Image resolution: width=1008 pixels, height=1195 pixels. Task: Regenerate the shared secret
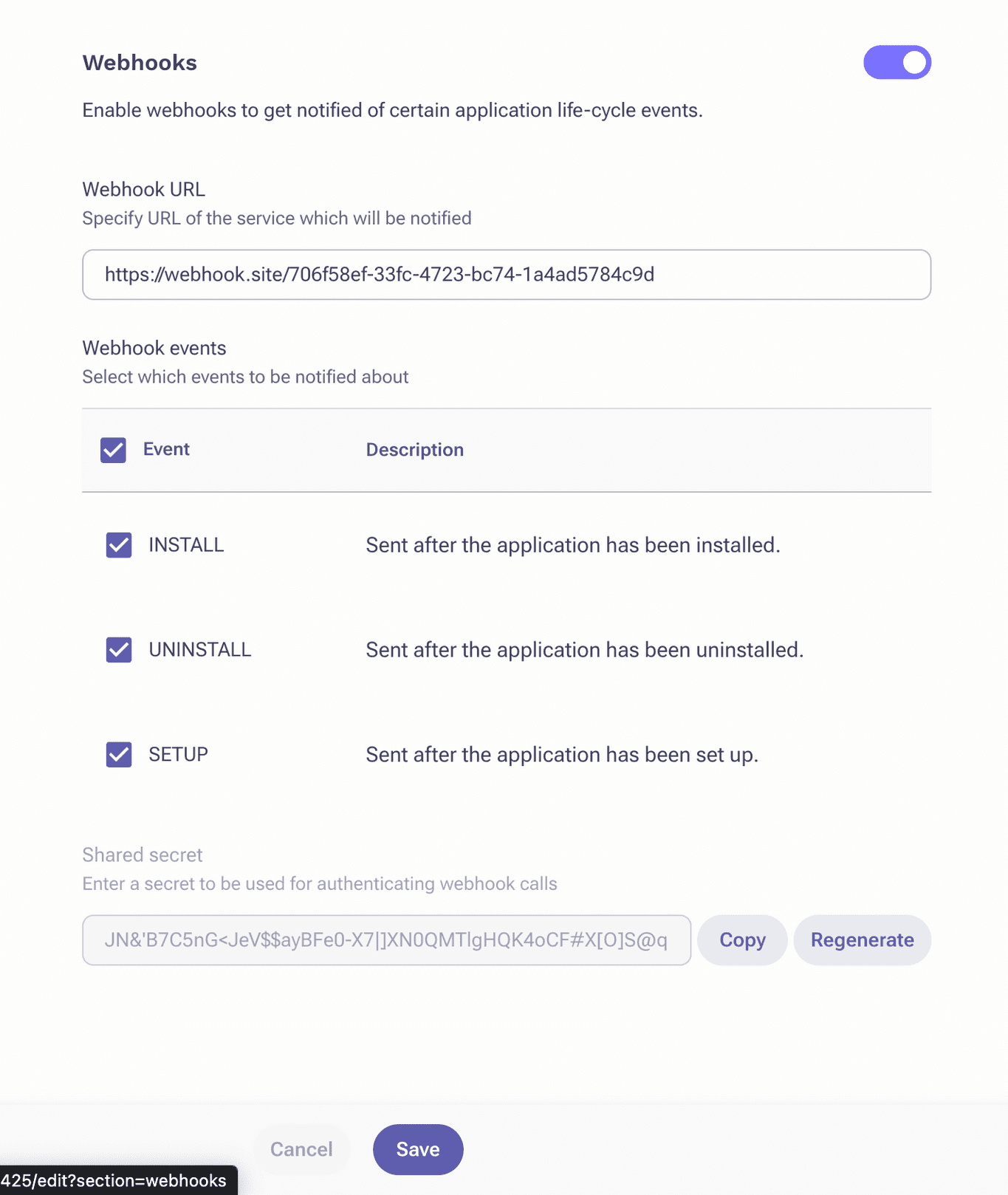click(x=863, y=940)
